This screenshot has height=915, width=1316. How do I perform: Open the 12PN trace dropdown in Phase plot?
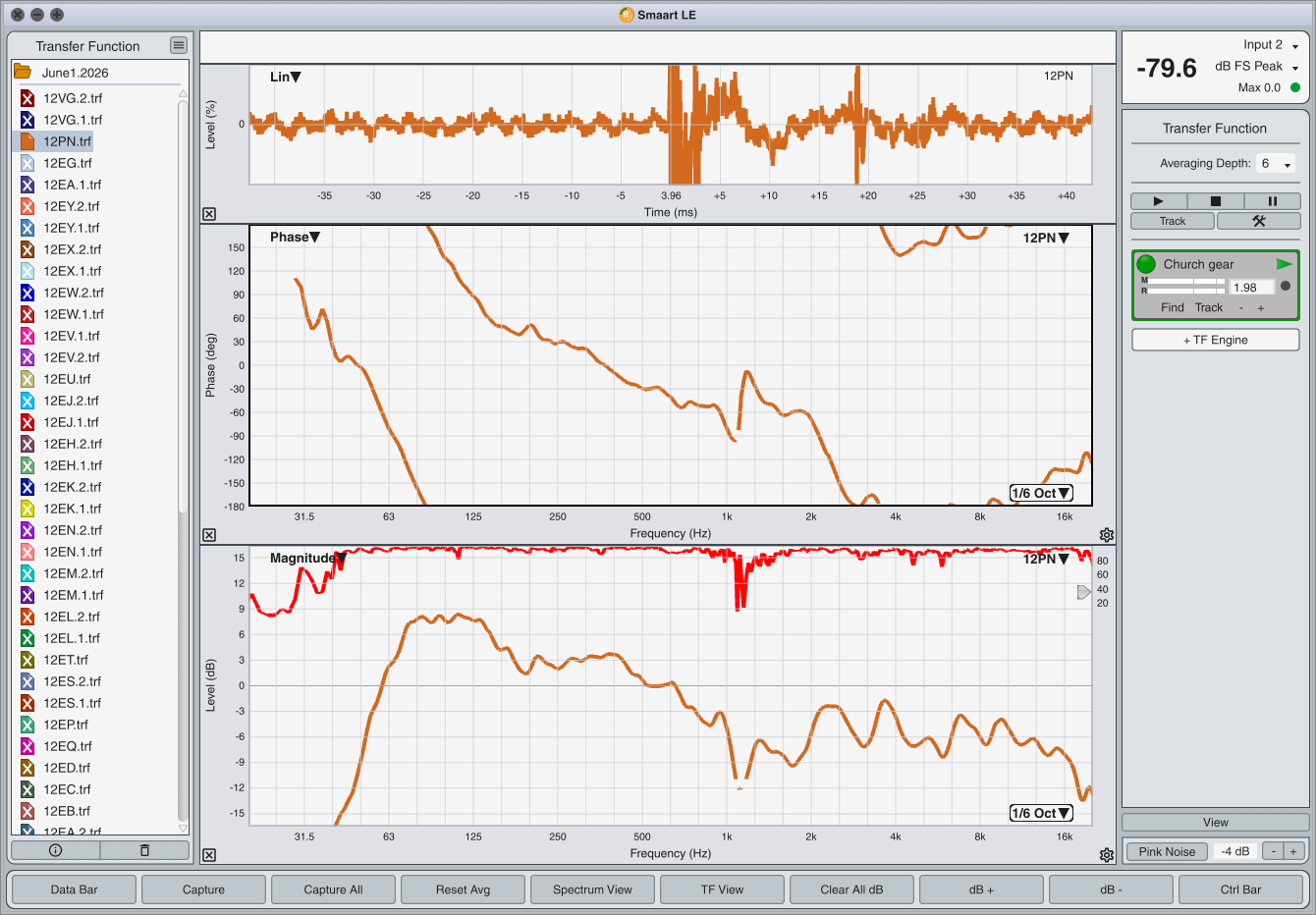pyautogui.click(x=1046, y=238)
